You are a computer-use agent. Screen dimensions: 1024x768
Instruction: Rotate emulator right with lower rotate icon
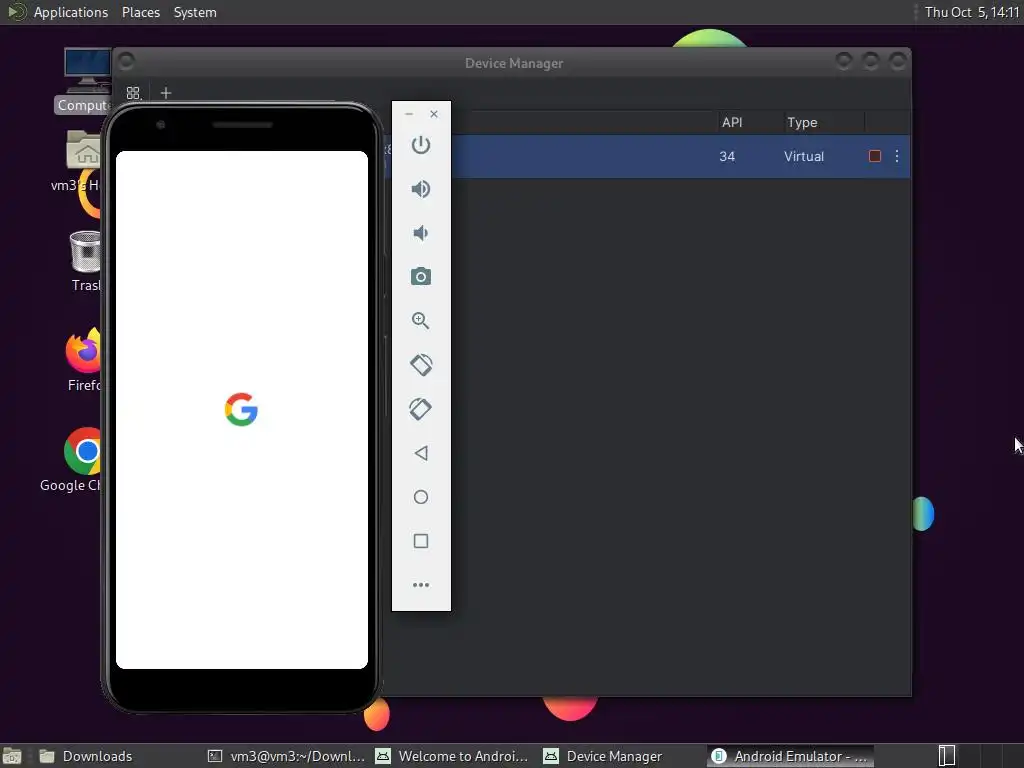[421, 409]
